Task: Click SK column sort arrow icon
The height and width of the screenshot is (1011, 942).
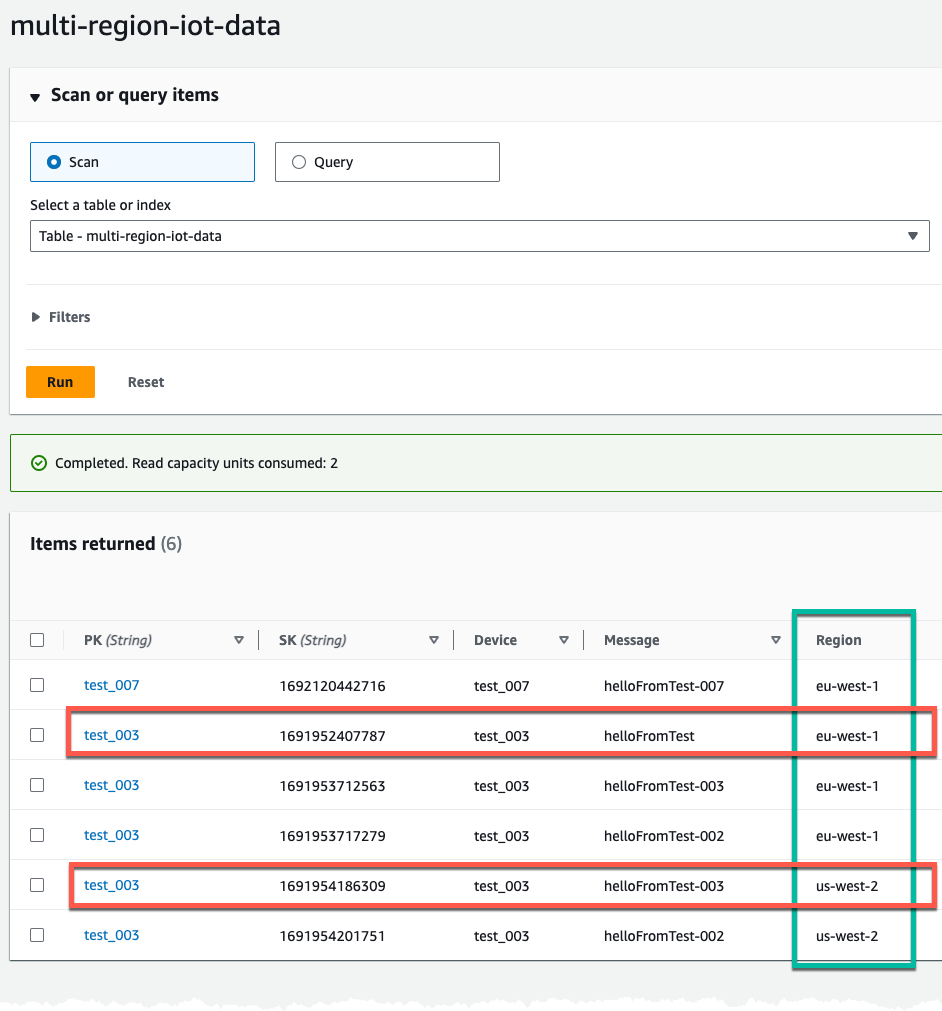Action: click(434, 640)
